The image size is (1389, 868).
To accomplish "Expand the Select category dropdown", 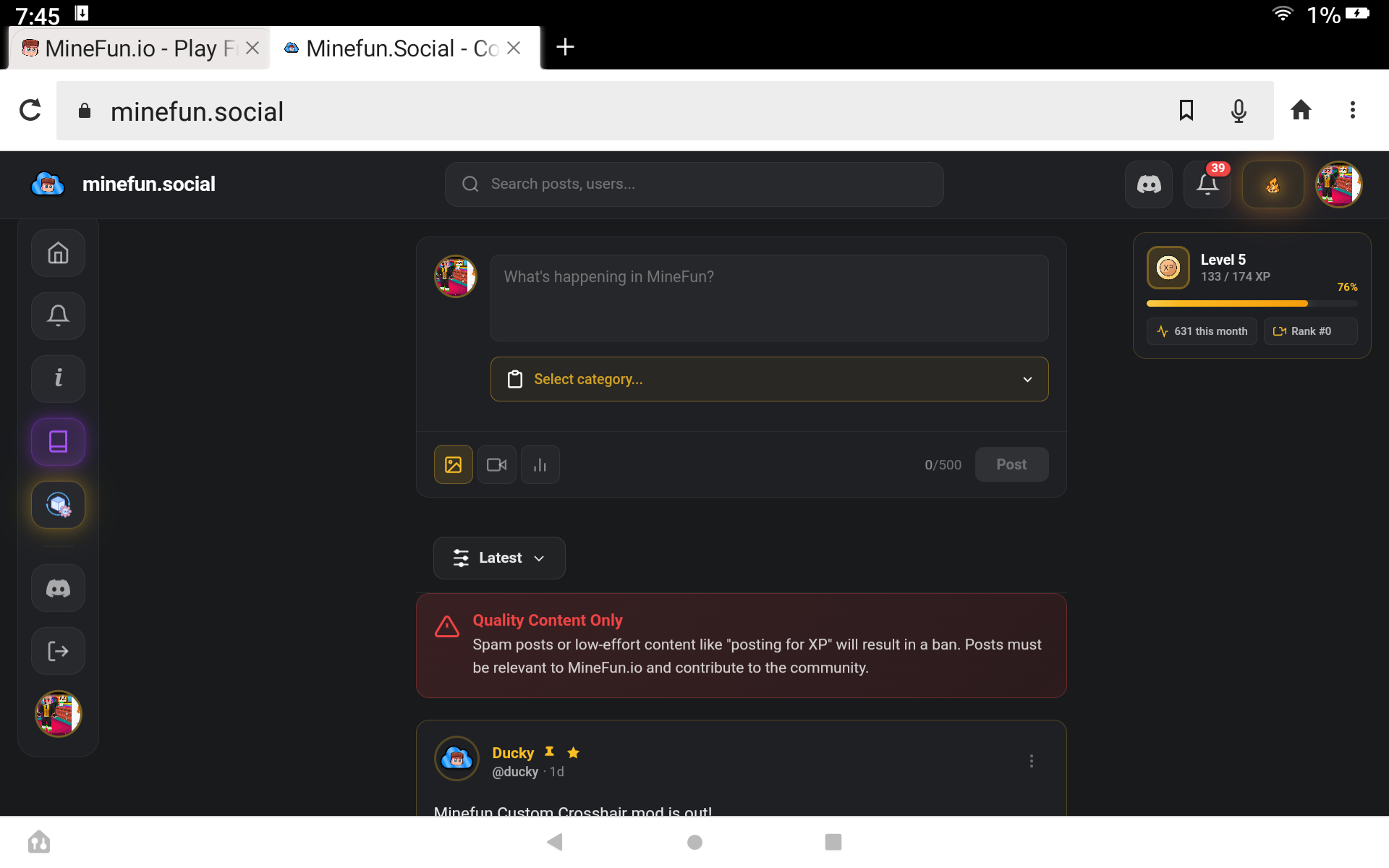I will (x=769, y=379).
